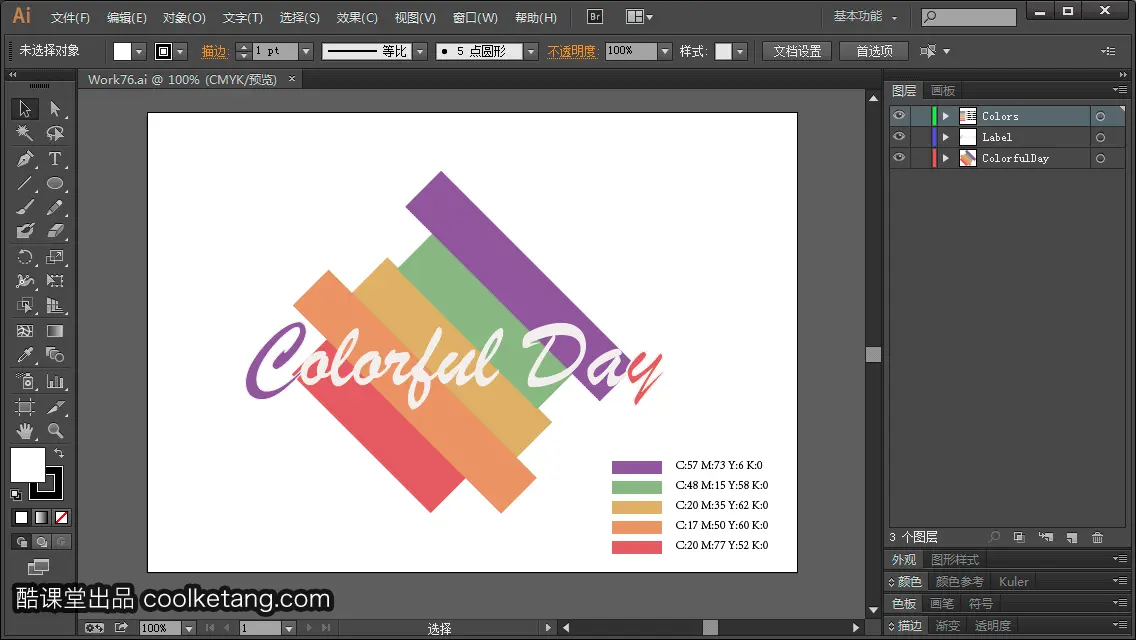Open zoom level dropdown in status bar

(x=188, y=628)
